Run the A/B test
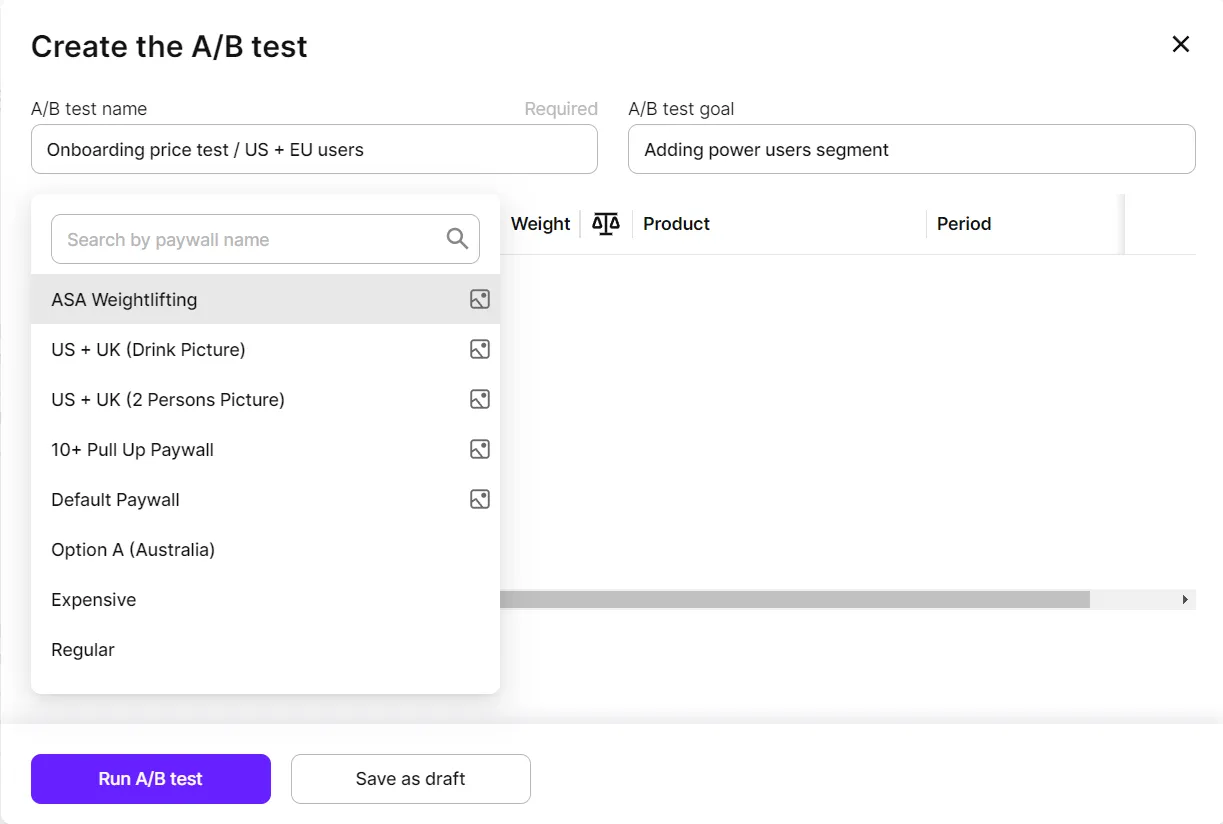 (151, 779)
